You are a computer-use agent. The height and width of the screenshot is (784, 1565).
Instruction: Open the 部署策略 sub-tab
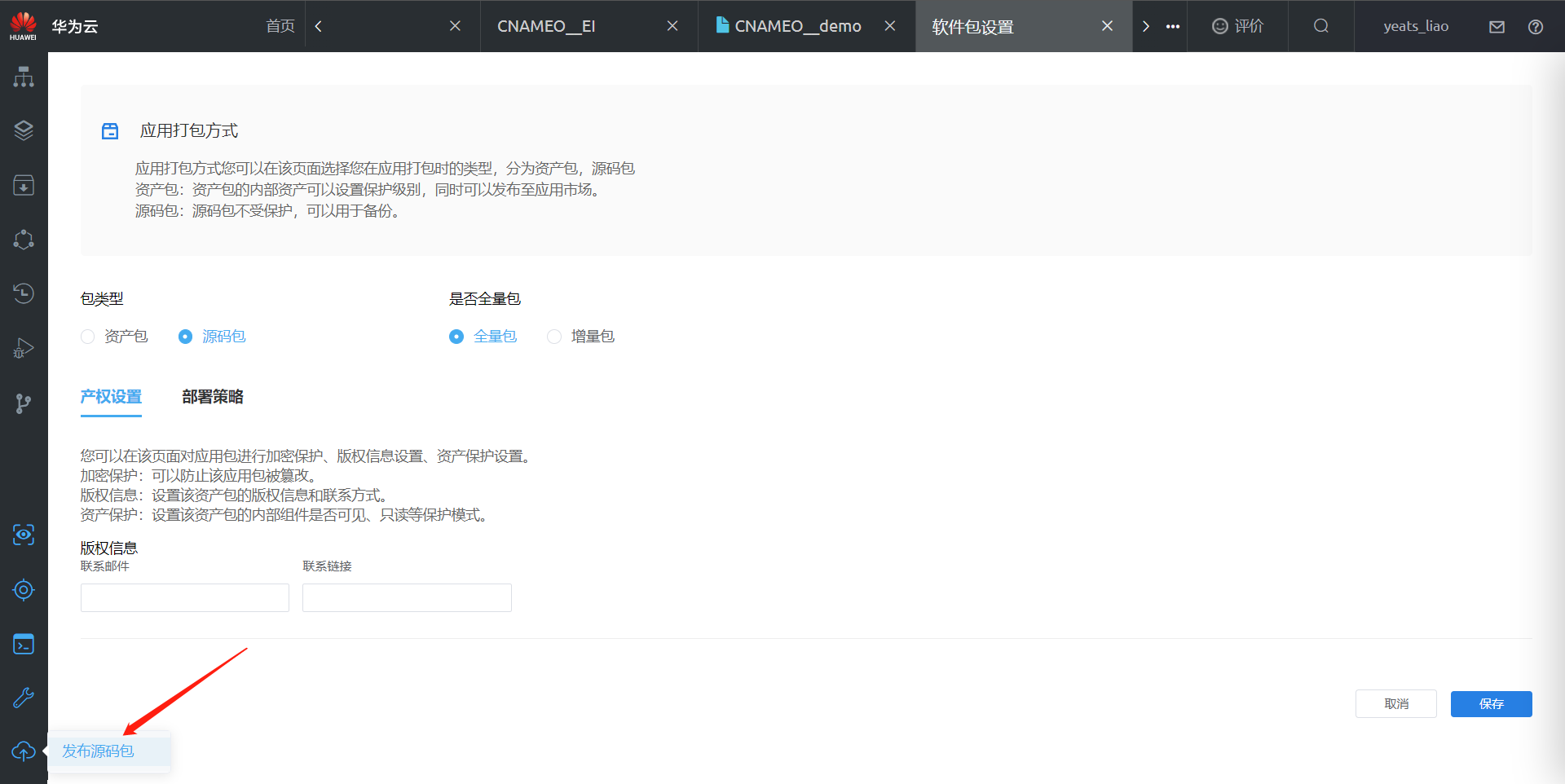pyautogui.click(x=213, y=397)
